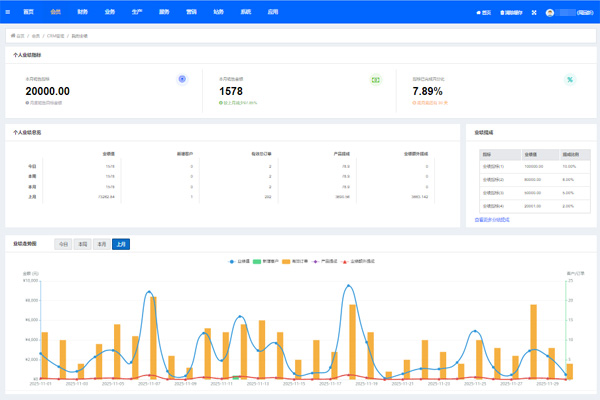The width and height of the screenshot is (600, 400).
Task: Click the 清除缓存 clear cache icon
Action: 501,12
